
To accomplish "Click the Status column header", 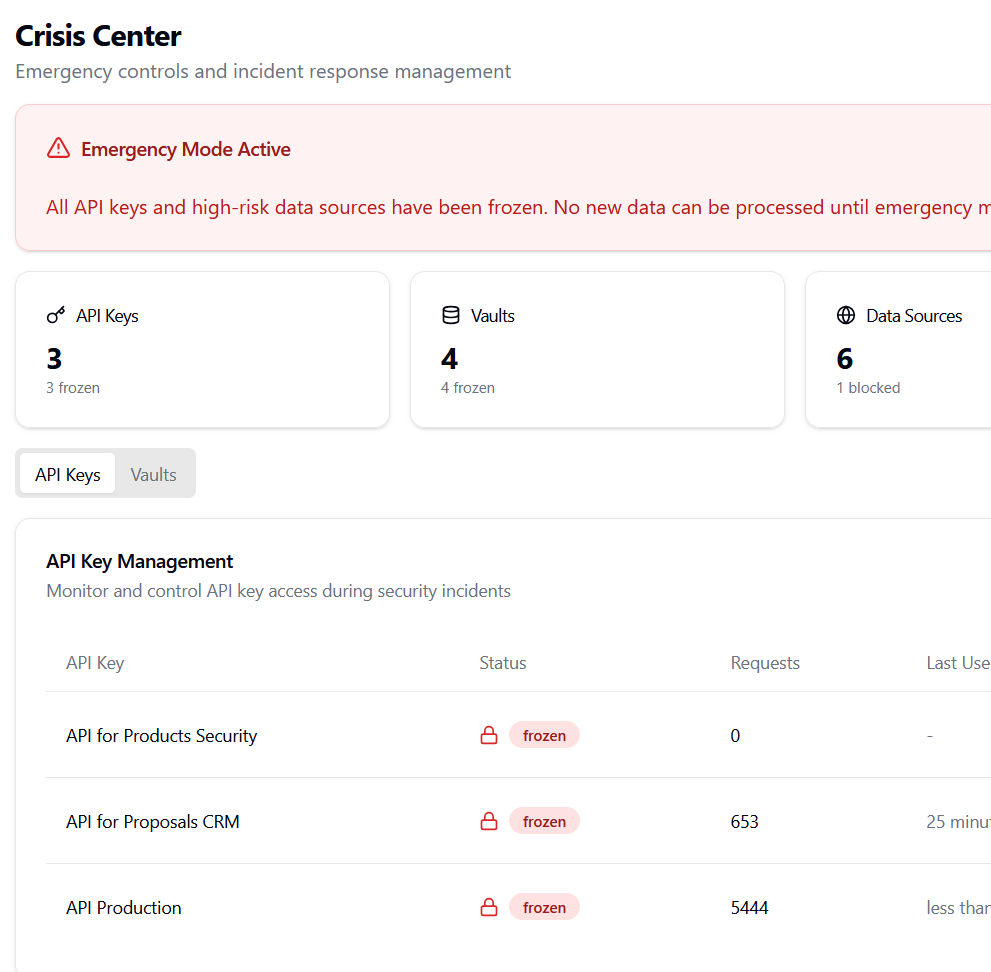I will point(502,662).
